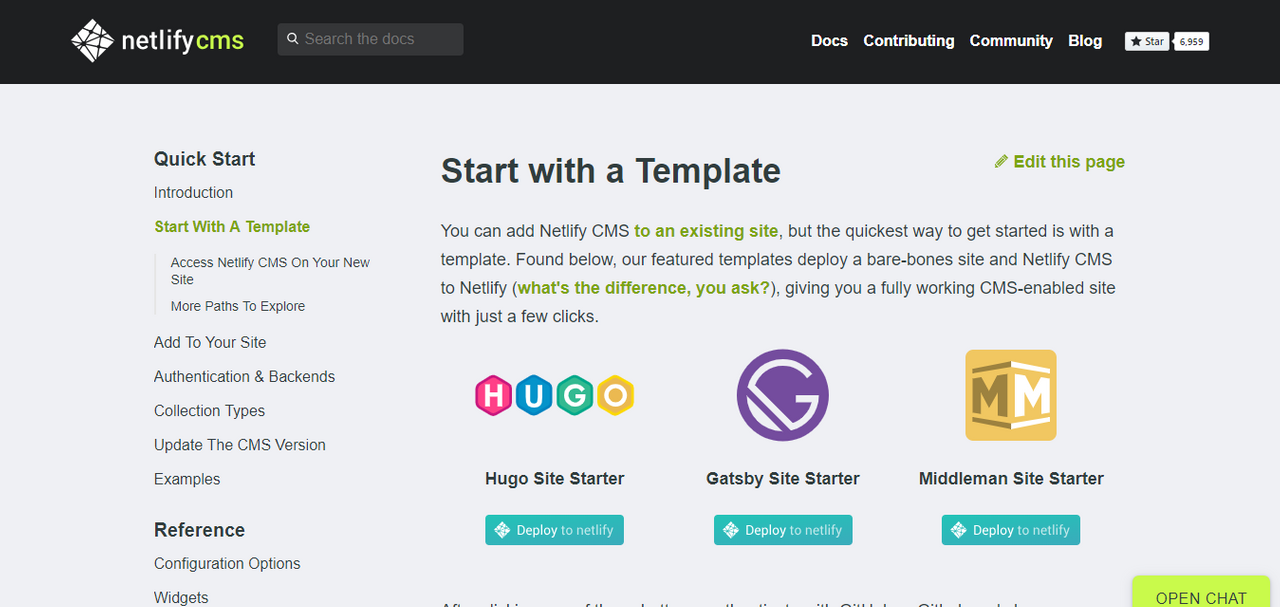Click the Quick Start section heading
This screenshot has height=607, width=1280.
coord(204,159)
